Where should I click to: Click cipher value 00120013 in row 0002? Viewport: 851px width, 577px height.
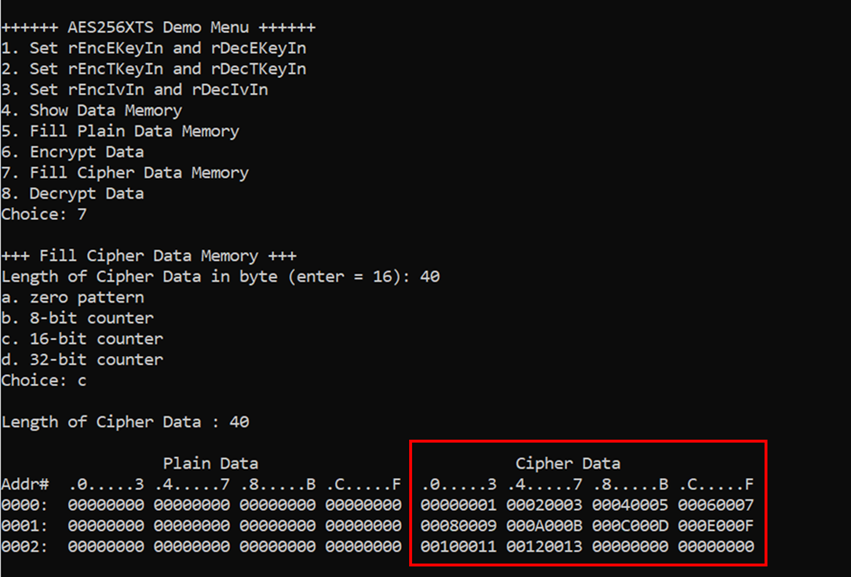(x=544, y=547)
